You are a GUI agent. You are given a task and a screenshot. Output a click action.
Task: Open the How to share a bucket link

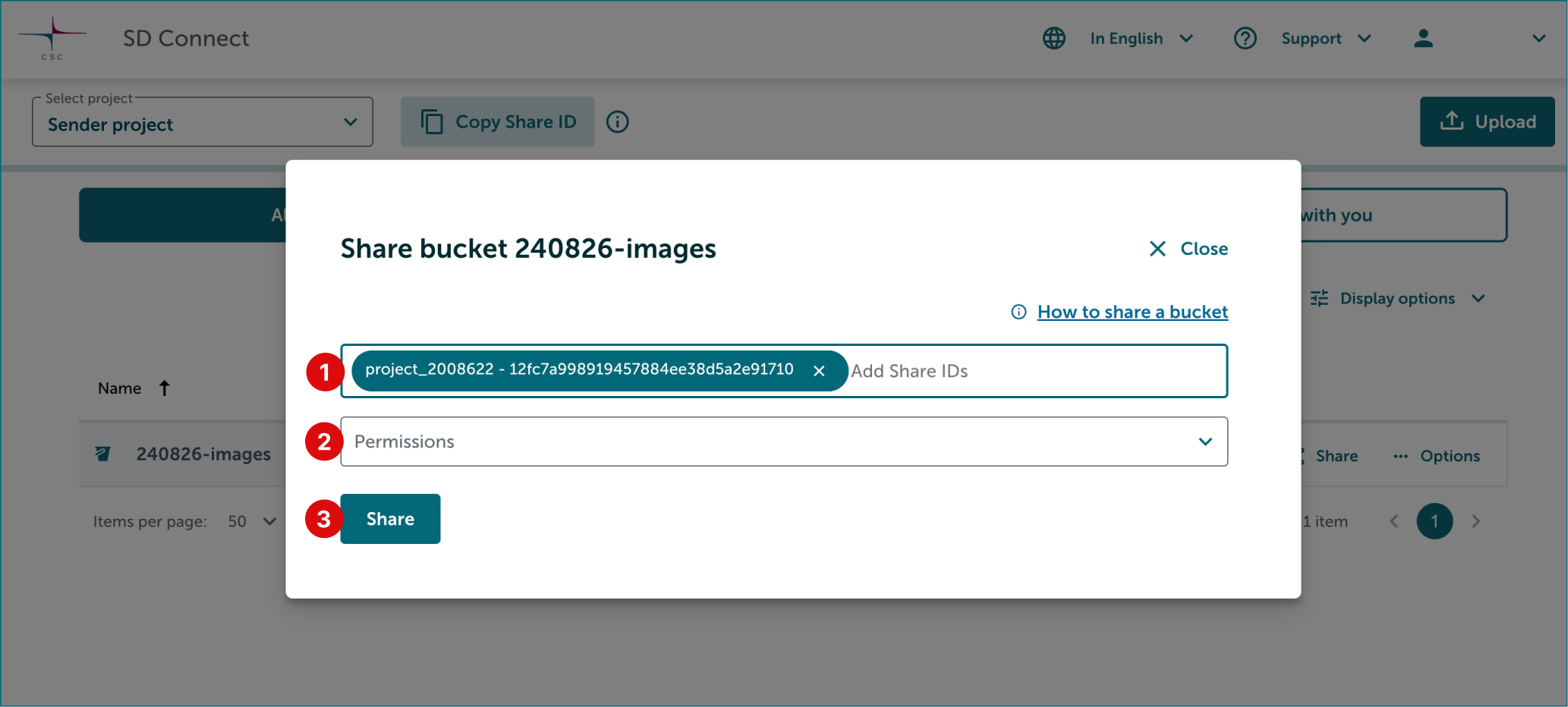[x=1132, y=312]
